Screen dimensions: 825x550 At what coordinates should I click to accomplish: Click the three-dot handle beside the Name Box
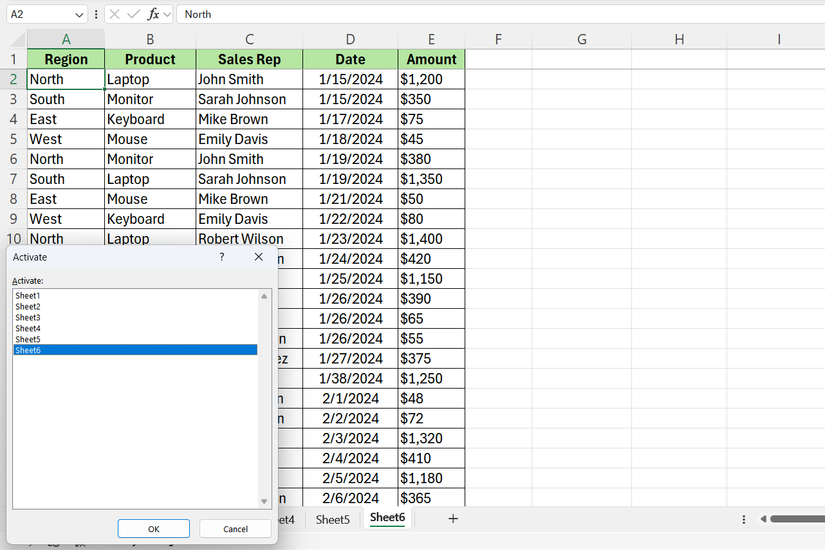pyautogui.click(x=96, y=14)
